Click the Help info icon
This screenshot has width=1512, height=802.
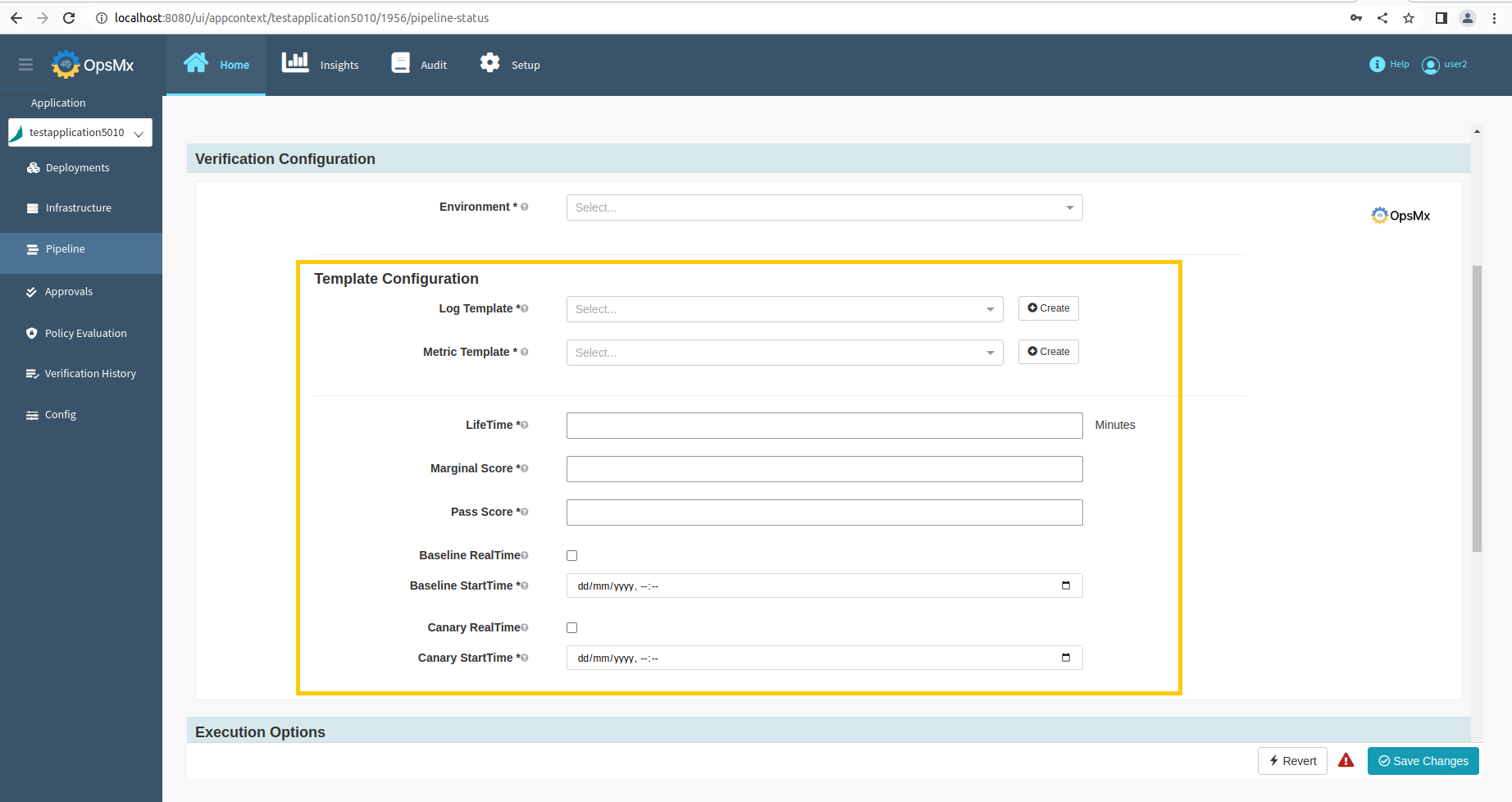(1377, 65)
